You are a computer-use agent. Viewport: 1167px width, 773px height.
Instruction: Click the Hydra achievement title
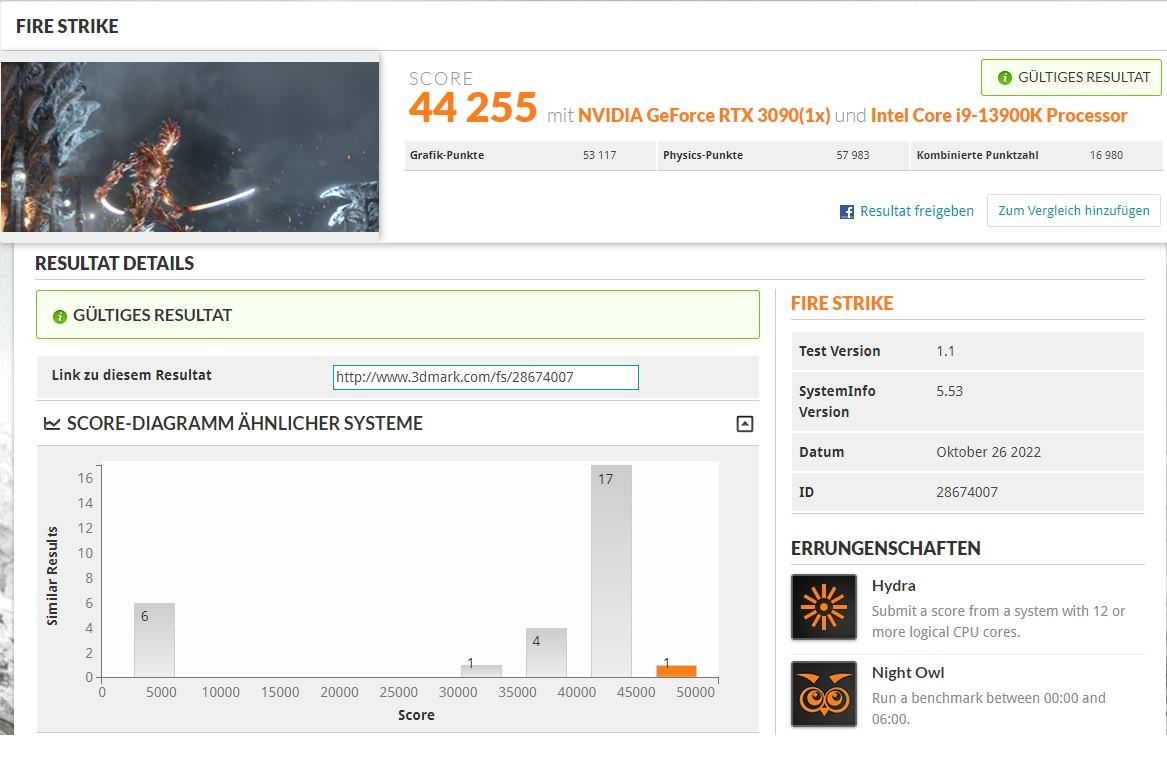(x=893, y=586)
